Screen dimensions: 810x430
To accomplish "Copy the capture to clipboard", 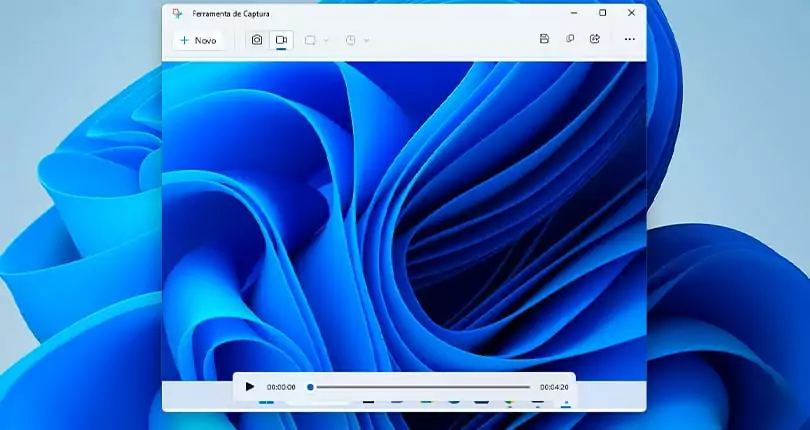I will [570, 39].
